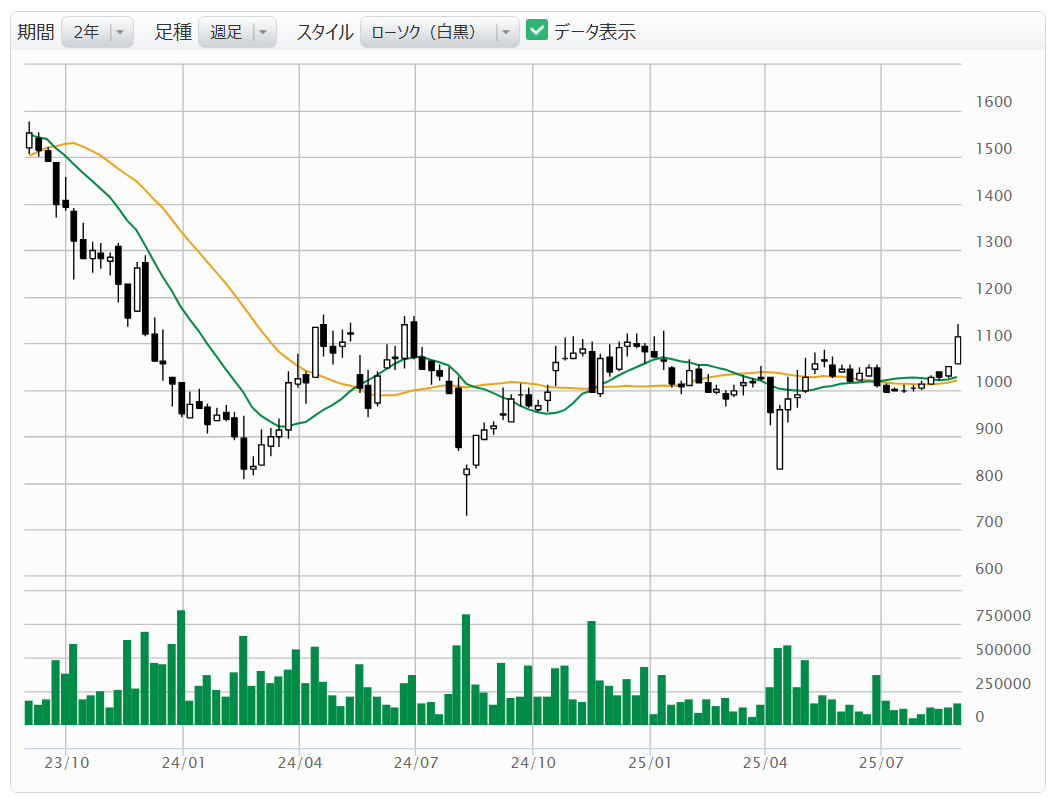Screen dimensions: 1057x799
Task: Open the 期間 dropdown arrow
Action: pyautogui.click(x=120, y=32)
